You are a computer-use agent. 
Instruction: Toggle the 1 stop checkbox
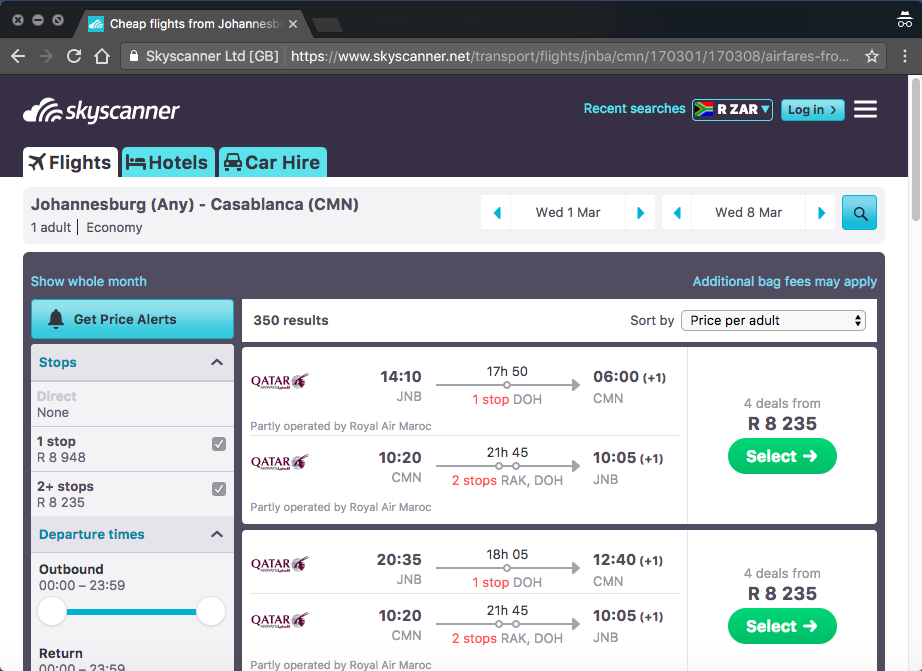click(219, 444)
